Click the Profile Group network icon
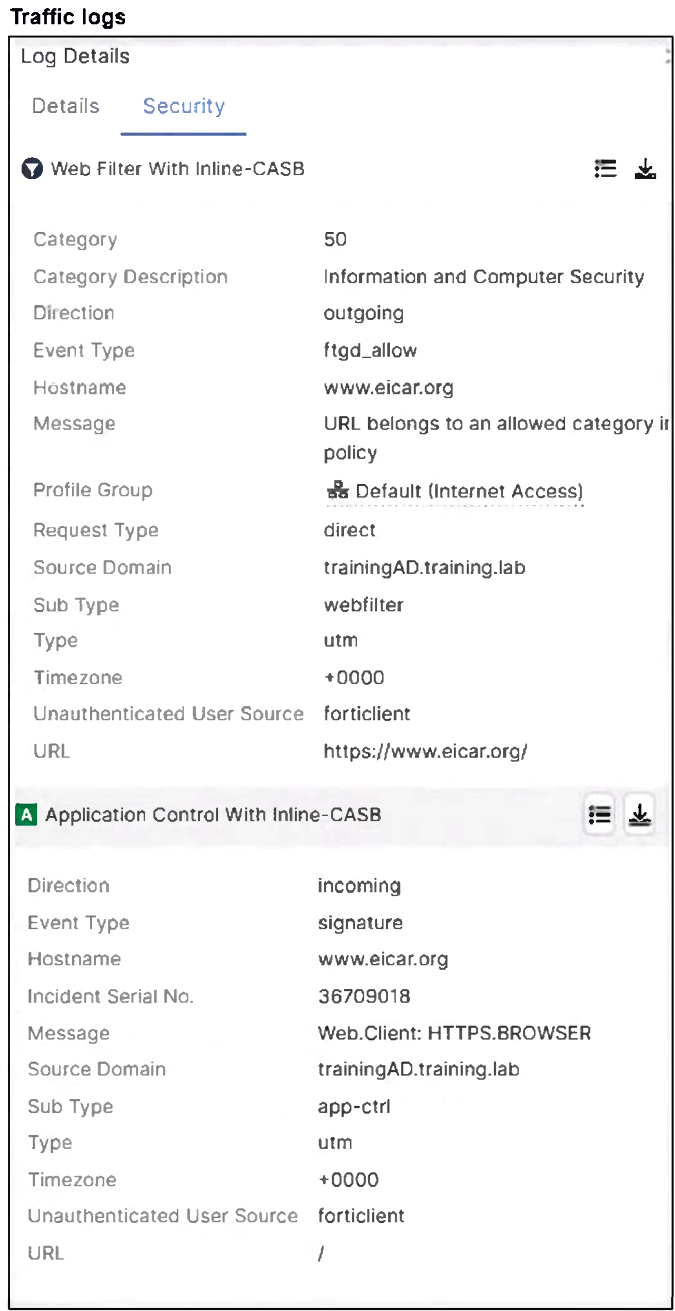The height and width of the screenshot is (1311, 675). pos(336,491)
